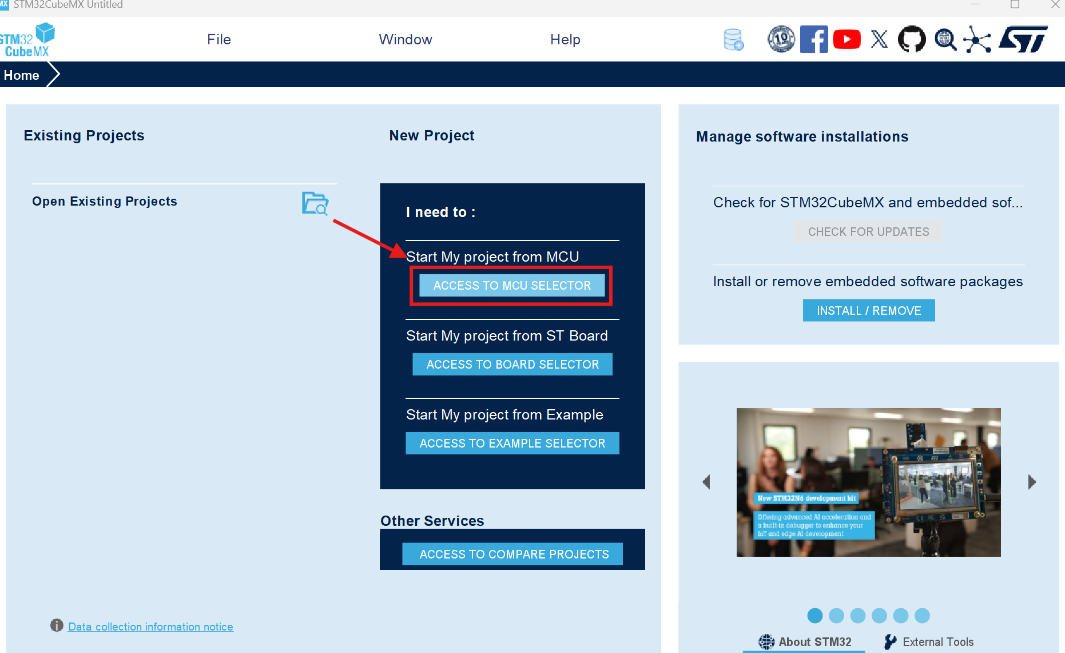Switch to the External Tools tab
Viewport: 1065px width, 653px height.
(x=928, y=641)
